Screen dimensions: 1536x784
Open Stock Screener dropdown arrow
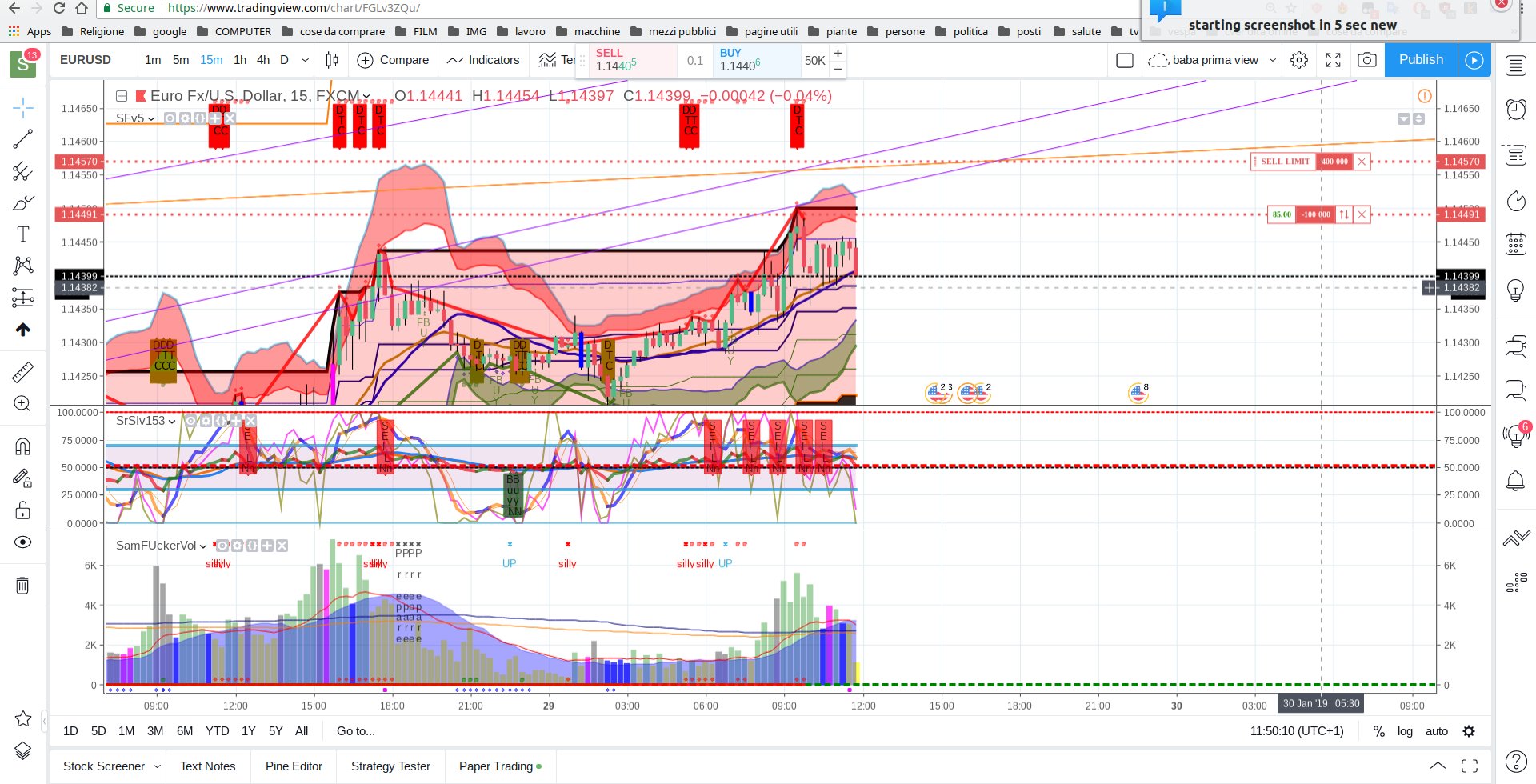tap(157, 766)
